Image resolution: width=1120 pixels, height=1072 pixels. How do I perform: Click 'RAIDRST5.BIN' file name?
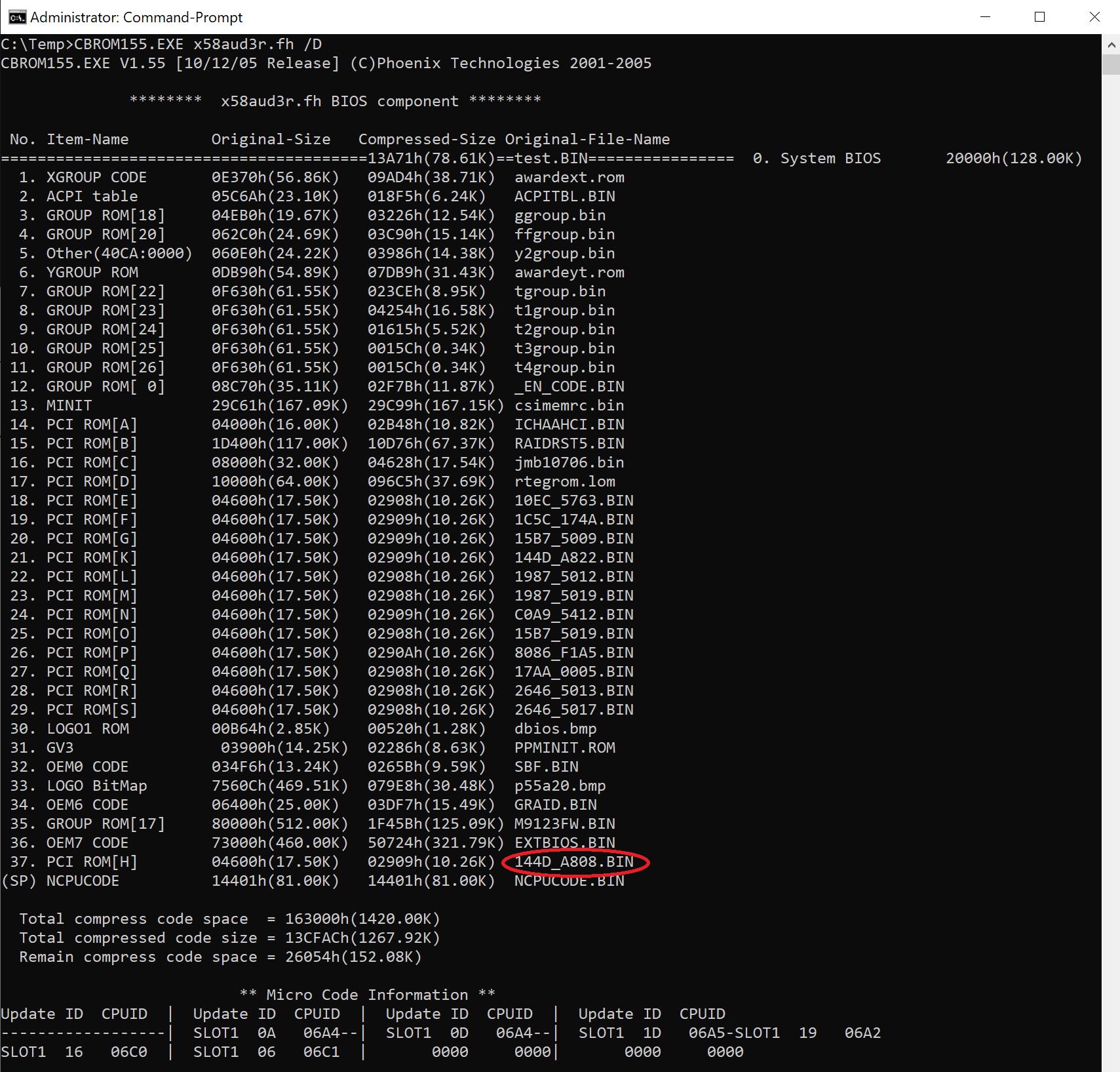click(x=570, y=443)
